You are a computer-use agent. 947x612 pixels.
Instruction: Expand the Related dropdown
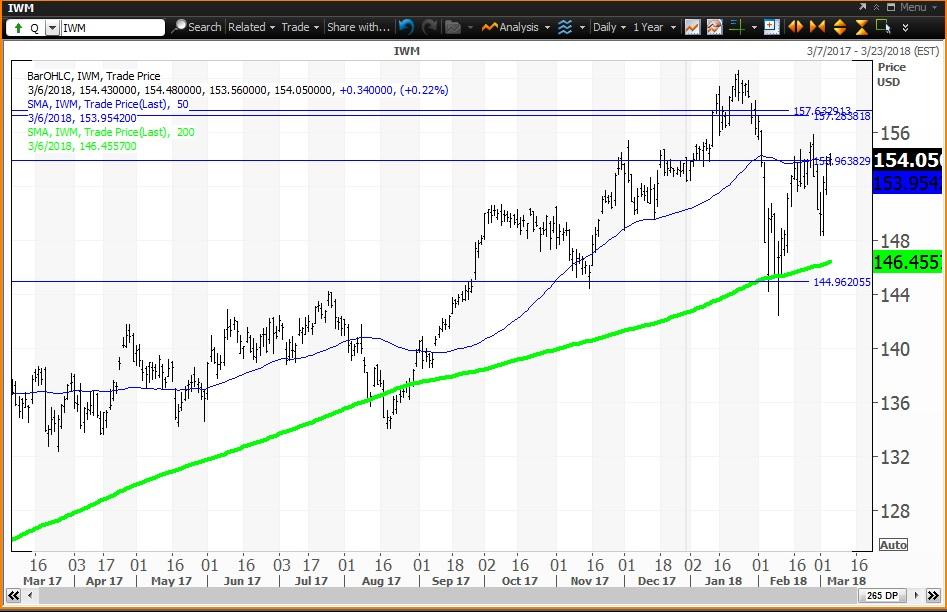pyautogui.click(x=251, y=27)
